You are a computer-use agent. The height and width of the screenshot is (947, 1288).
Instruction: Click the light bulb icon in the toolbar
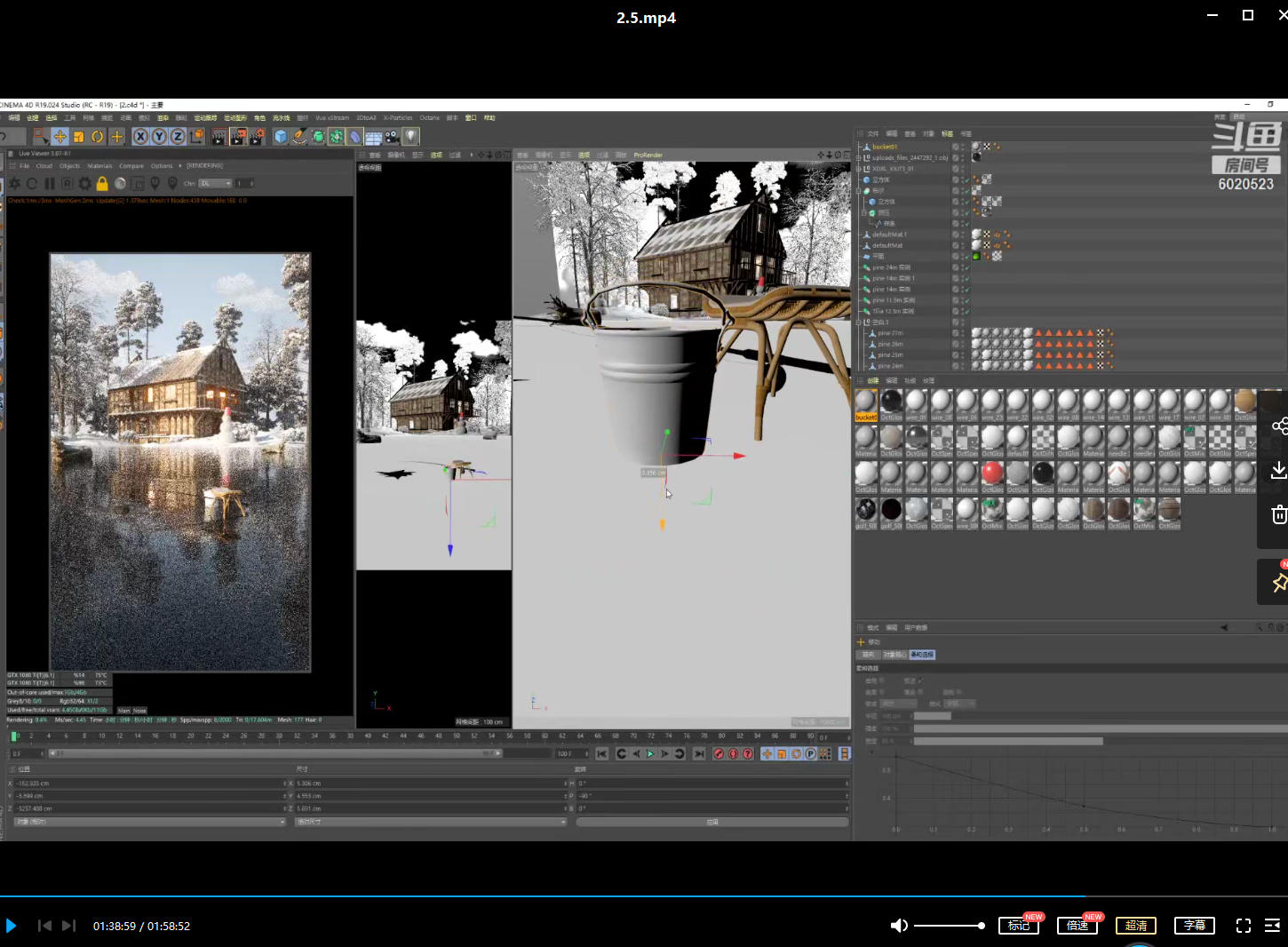(410, 137)
